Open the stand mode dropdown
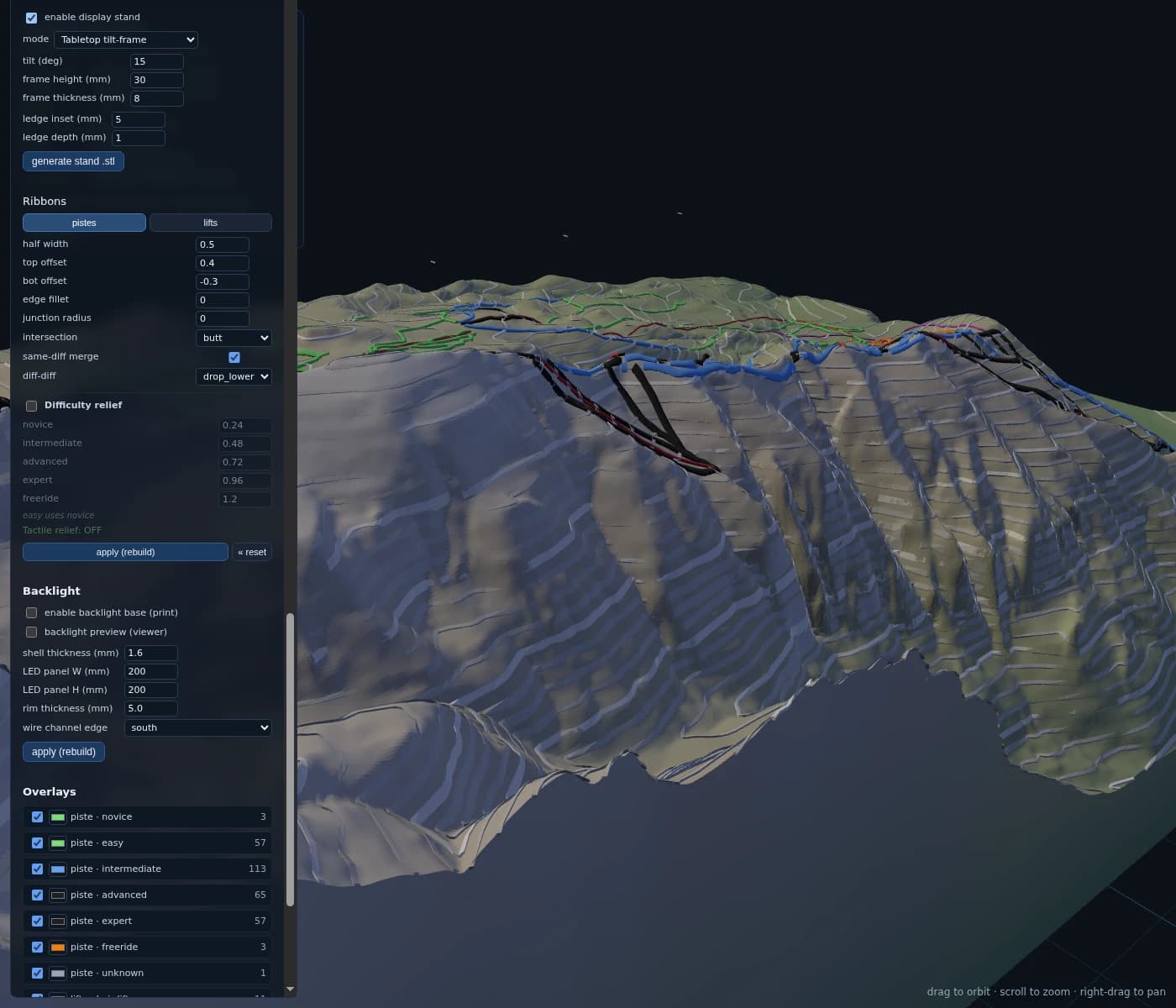 (x=126, y=39)
